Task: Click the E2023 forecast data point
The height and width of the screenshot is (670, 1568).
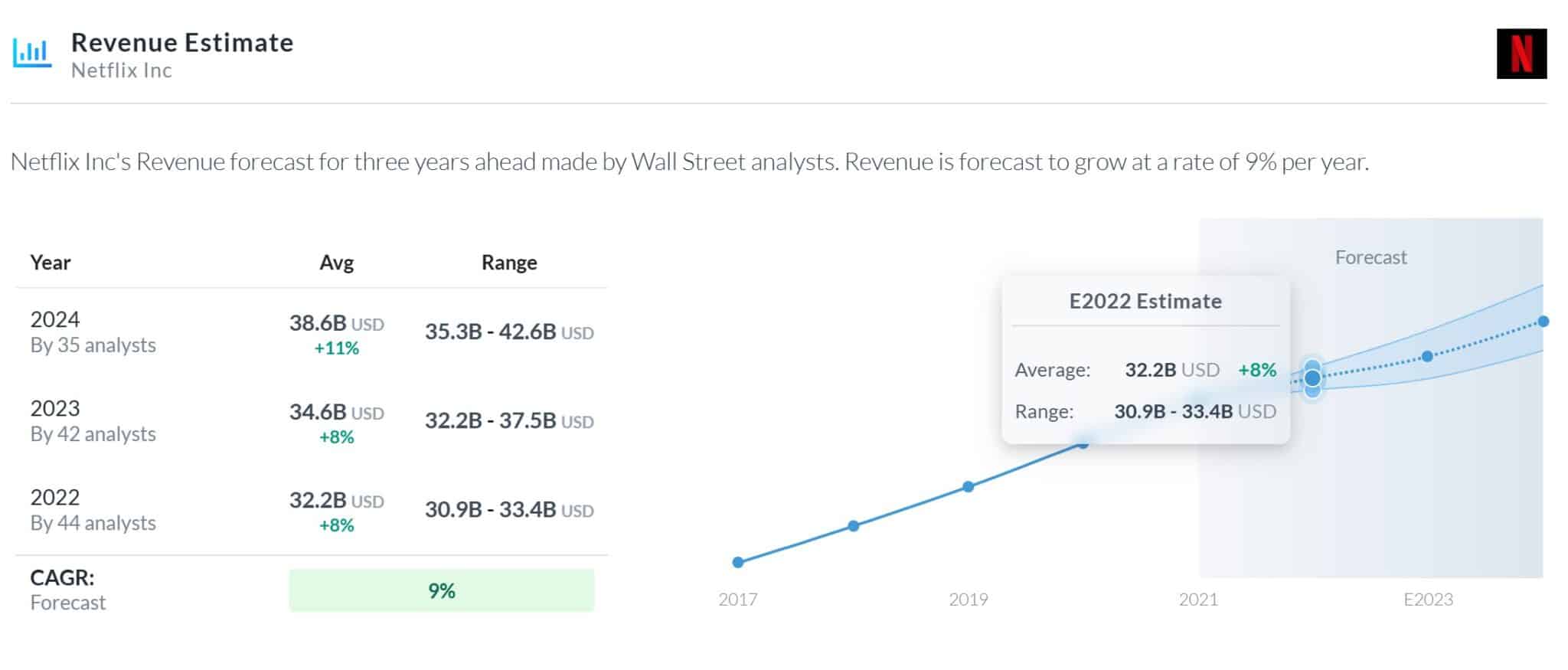Action: coord(1427,356)
